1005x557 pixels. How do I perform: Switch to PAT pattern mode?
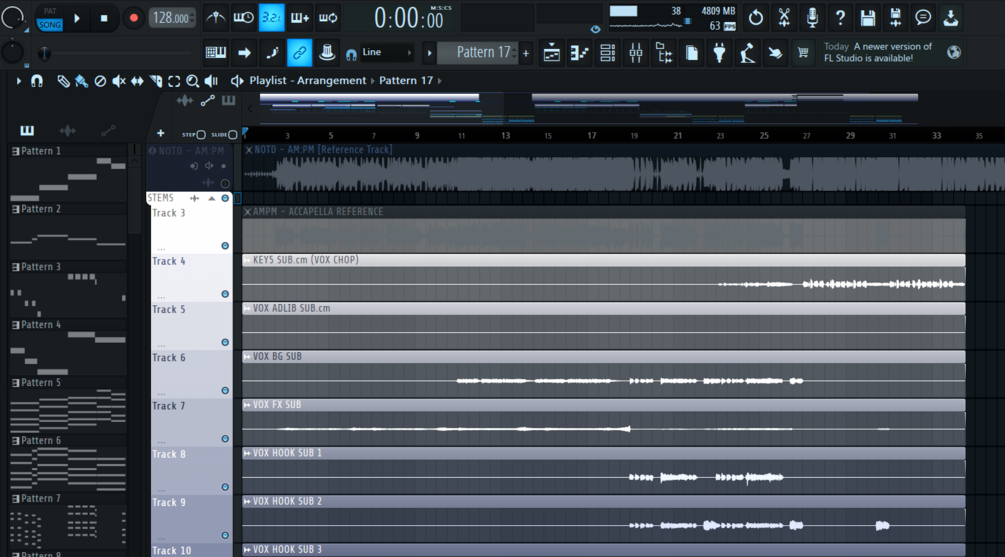pos(49,11)
